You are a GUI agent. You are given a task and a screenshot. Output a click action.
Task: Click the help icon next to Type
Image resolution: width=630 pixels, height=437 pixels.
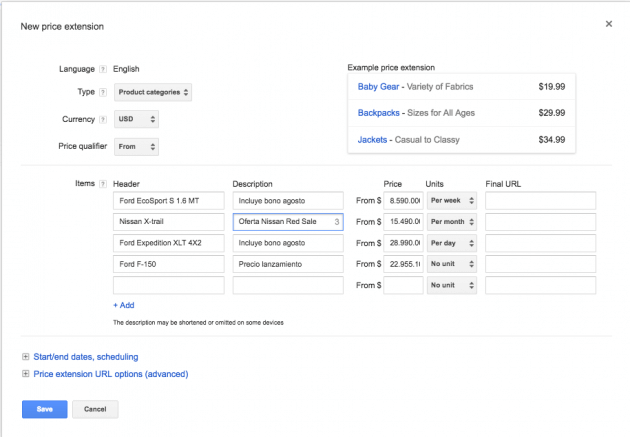point(103,92)
